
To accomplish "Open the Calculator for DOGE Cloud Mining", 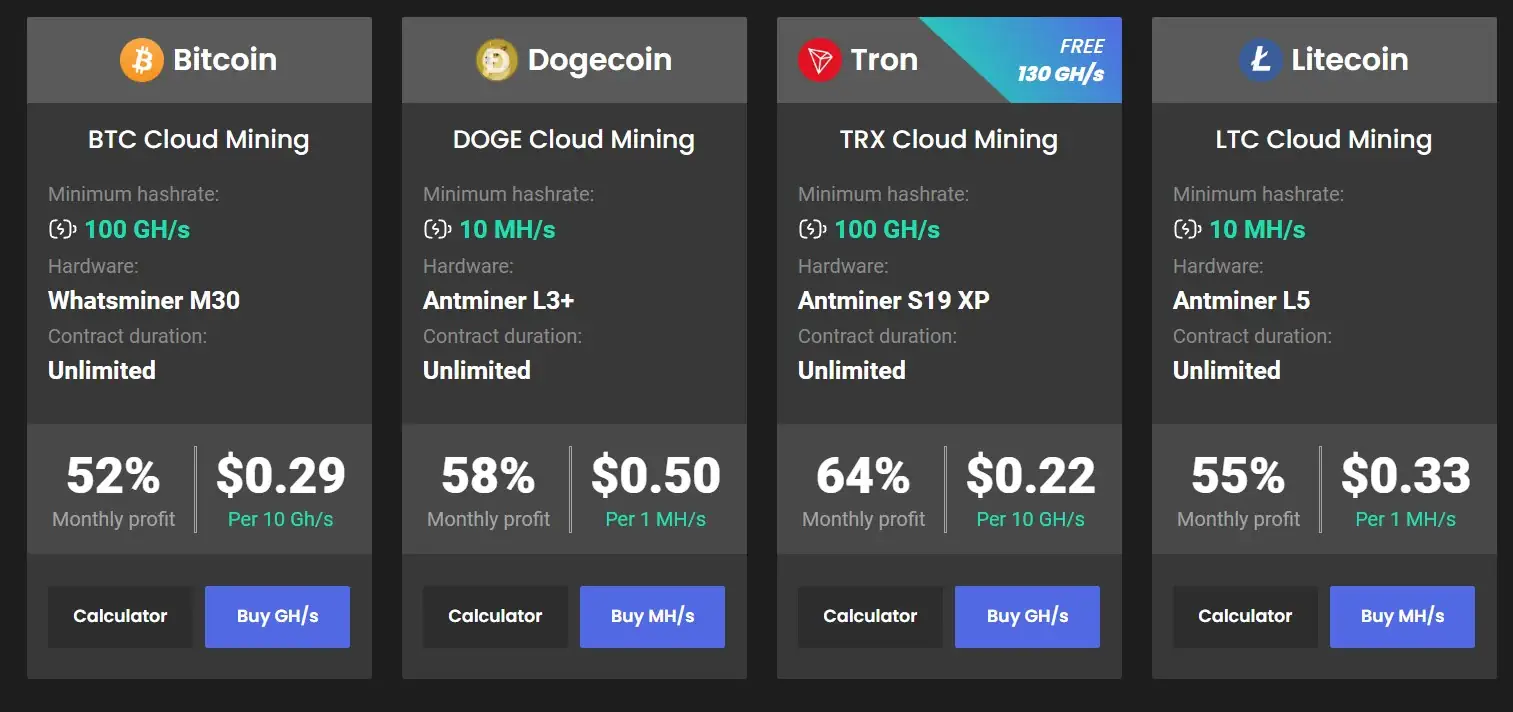I will tap(495, 616).
